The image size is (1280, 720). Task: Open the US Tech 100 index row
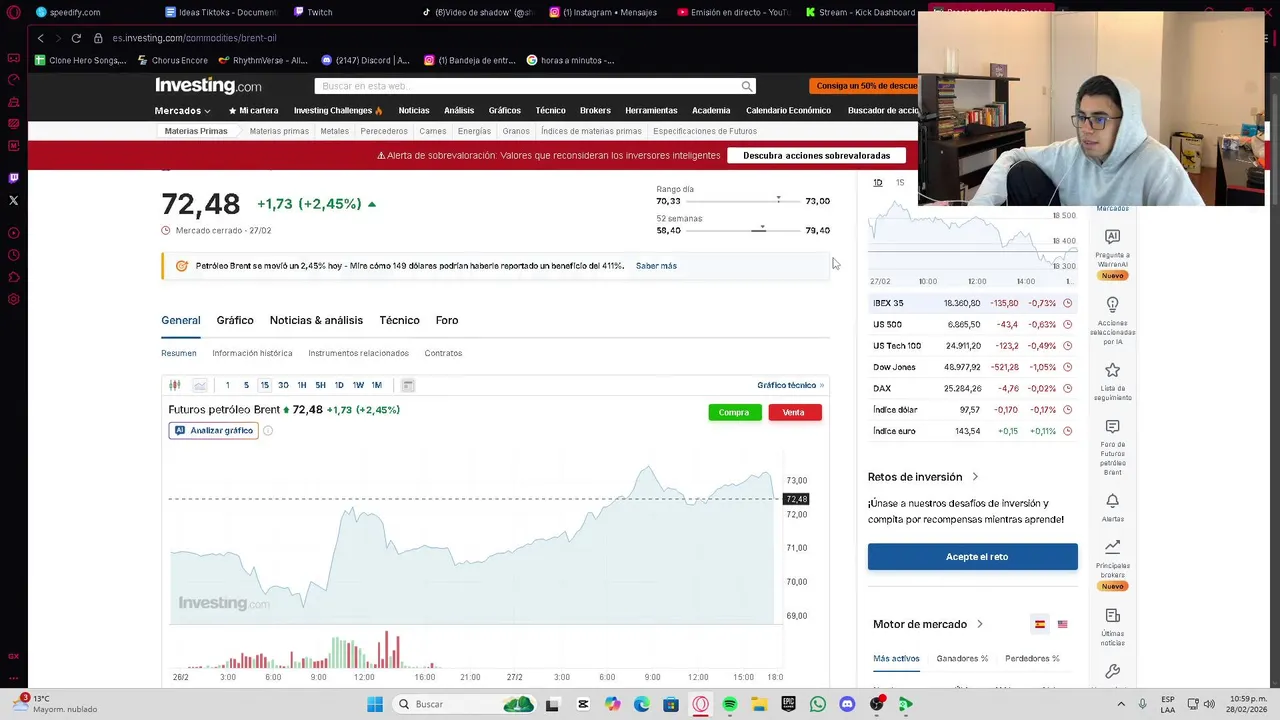[x=972, y=346]
